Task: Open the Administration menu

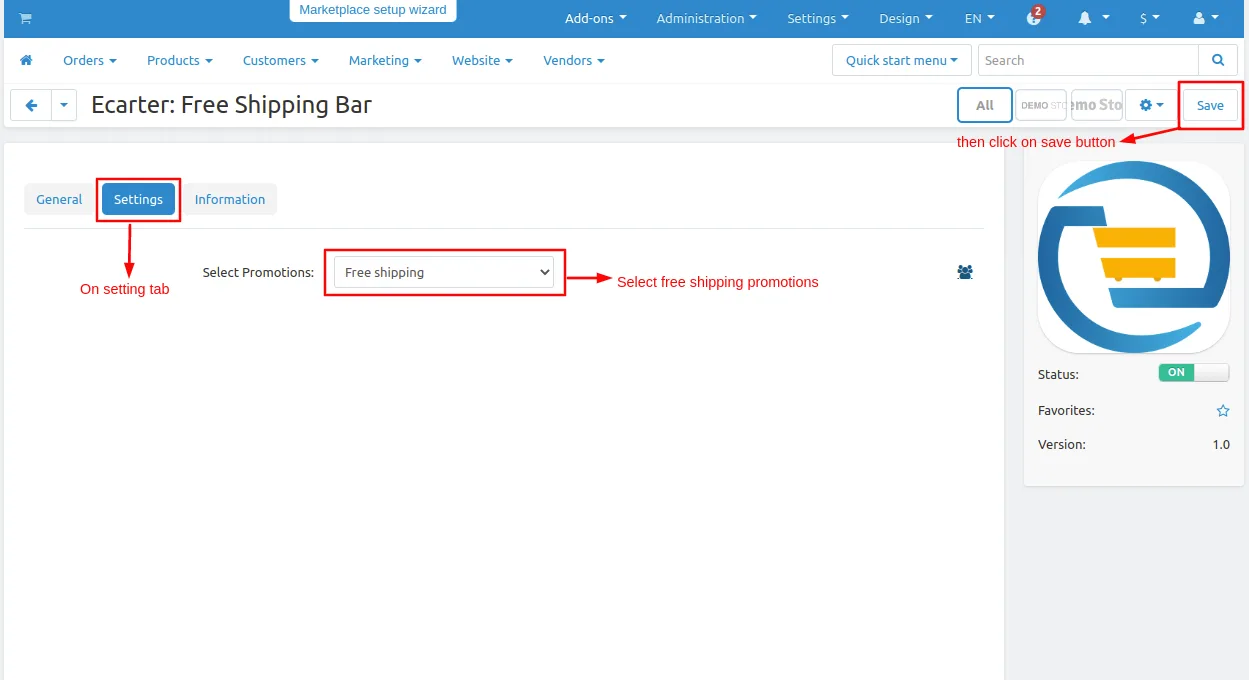Action: point(707,18)
